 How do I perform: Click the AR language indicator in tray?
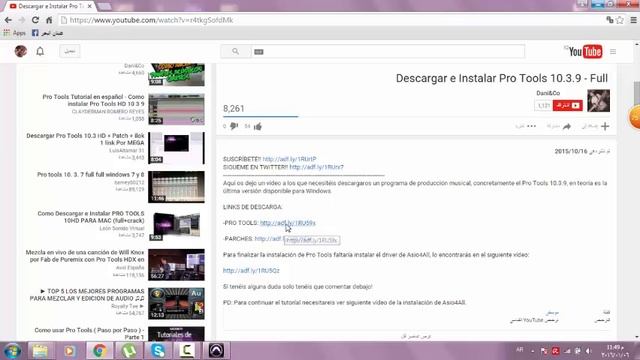pyautogui.click(x=520, y=350)
